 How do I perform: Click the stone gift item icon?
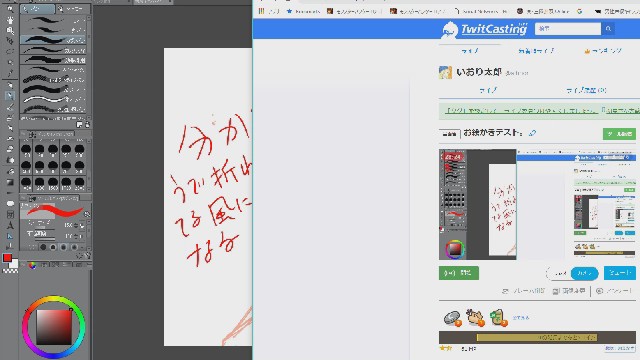tap(452, 318)
